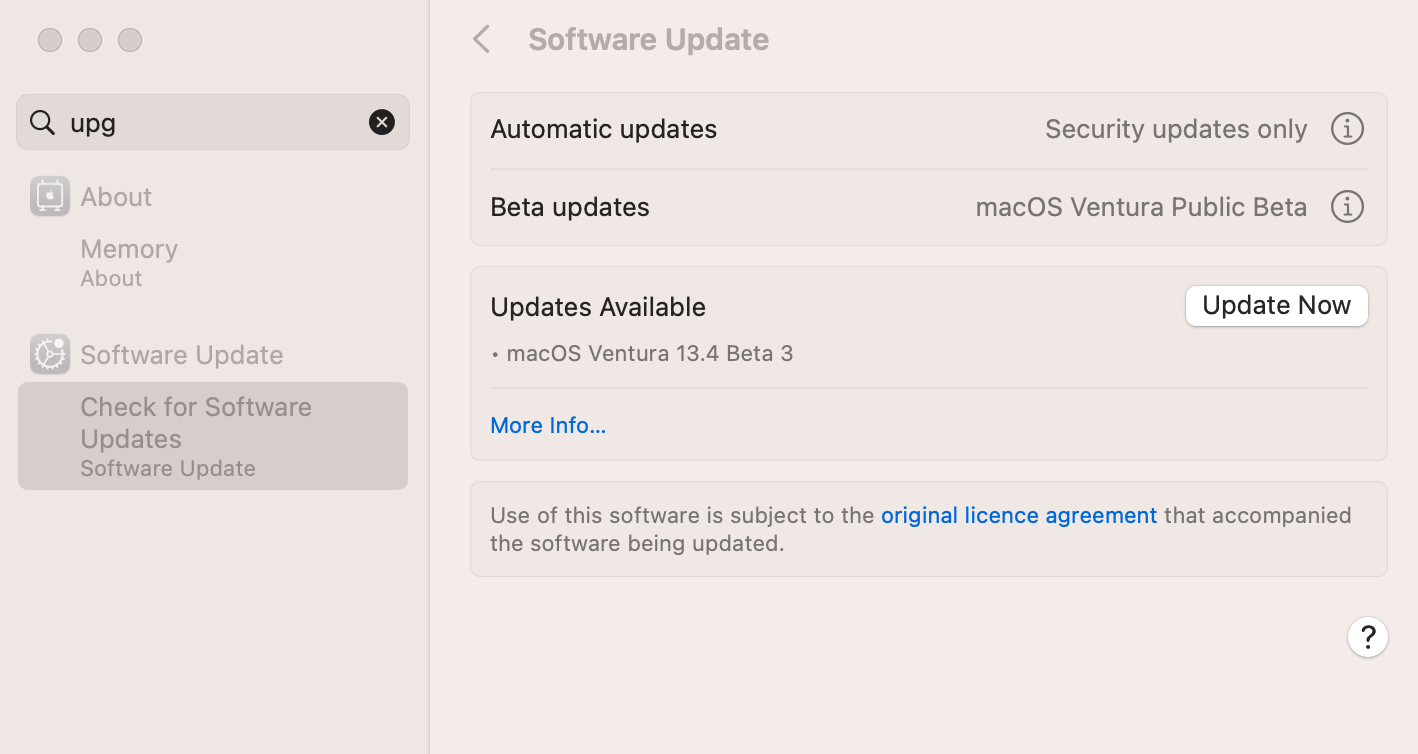Click the magnifying glass search icon
The height and width of the screenshot is (754, 1418).
(42, 122)
